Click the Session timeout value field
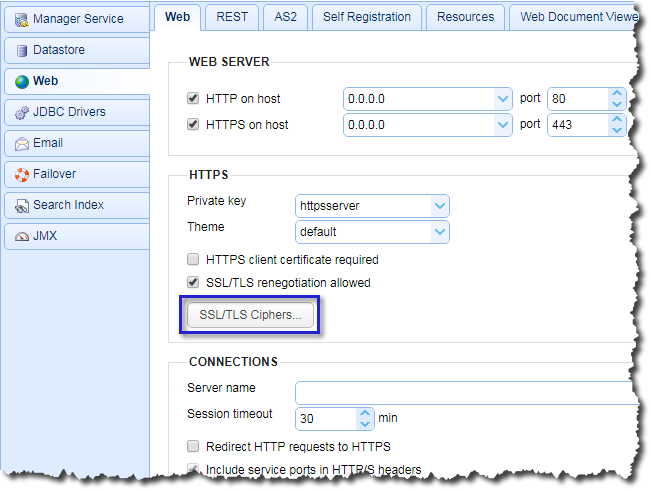The height and width of the screenshot is (490, 650). 326,419
